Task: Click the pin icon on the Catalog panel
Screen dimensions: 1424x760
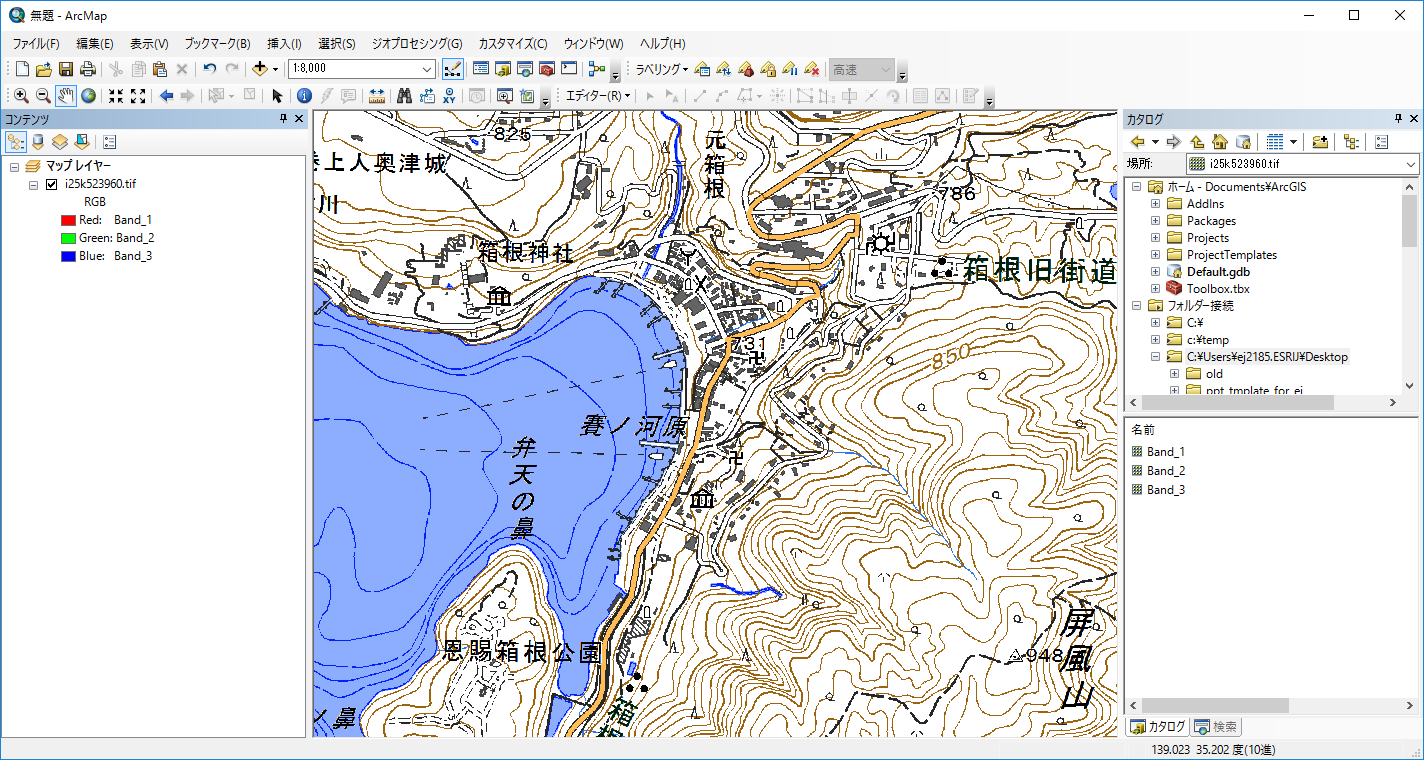Action: [x=1397, y=118]
